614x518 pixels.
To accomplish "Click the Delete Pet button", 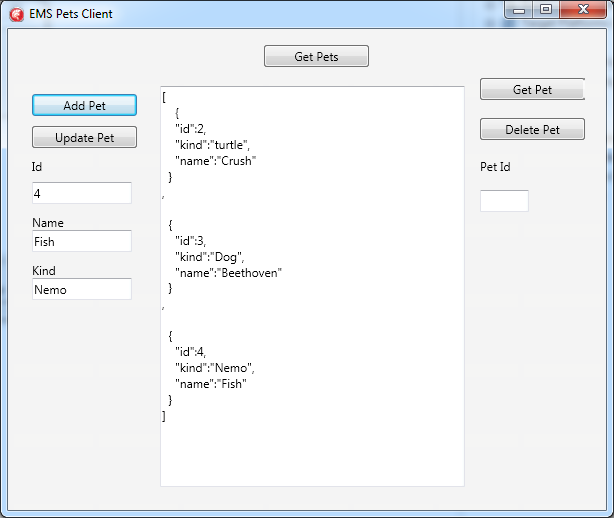I will pos(532,129).
